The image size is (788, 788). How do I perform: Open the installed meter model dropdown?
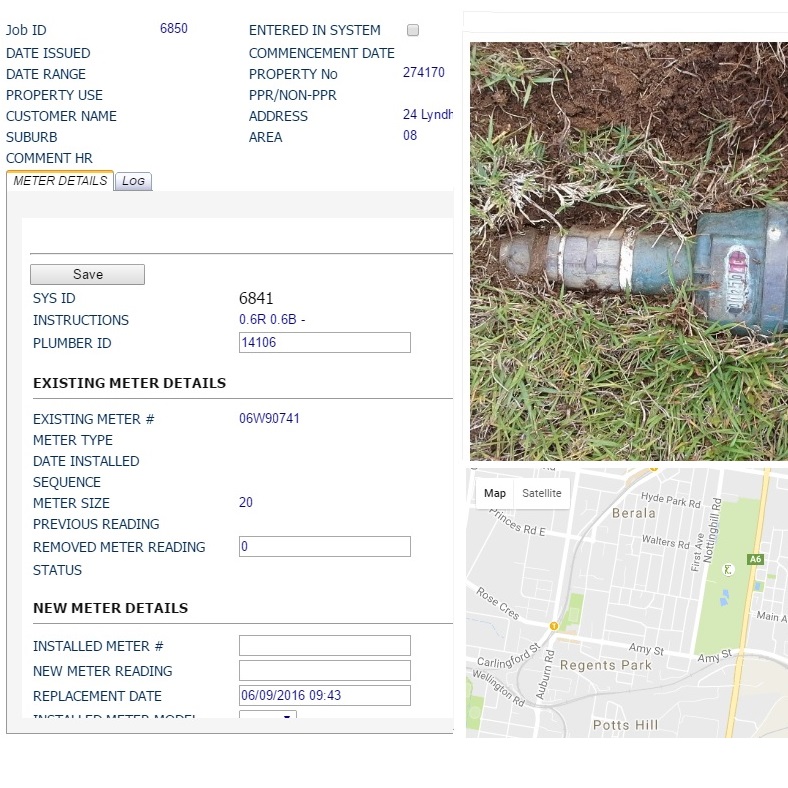coord(268,715)
